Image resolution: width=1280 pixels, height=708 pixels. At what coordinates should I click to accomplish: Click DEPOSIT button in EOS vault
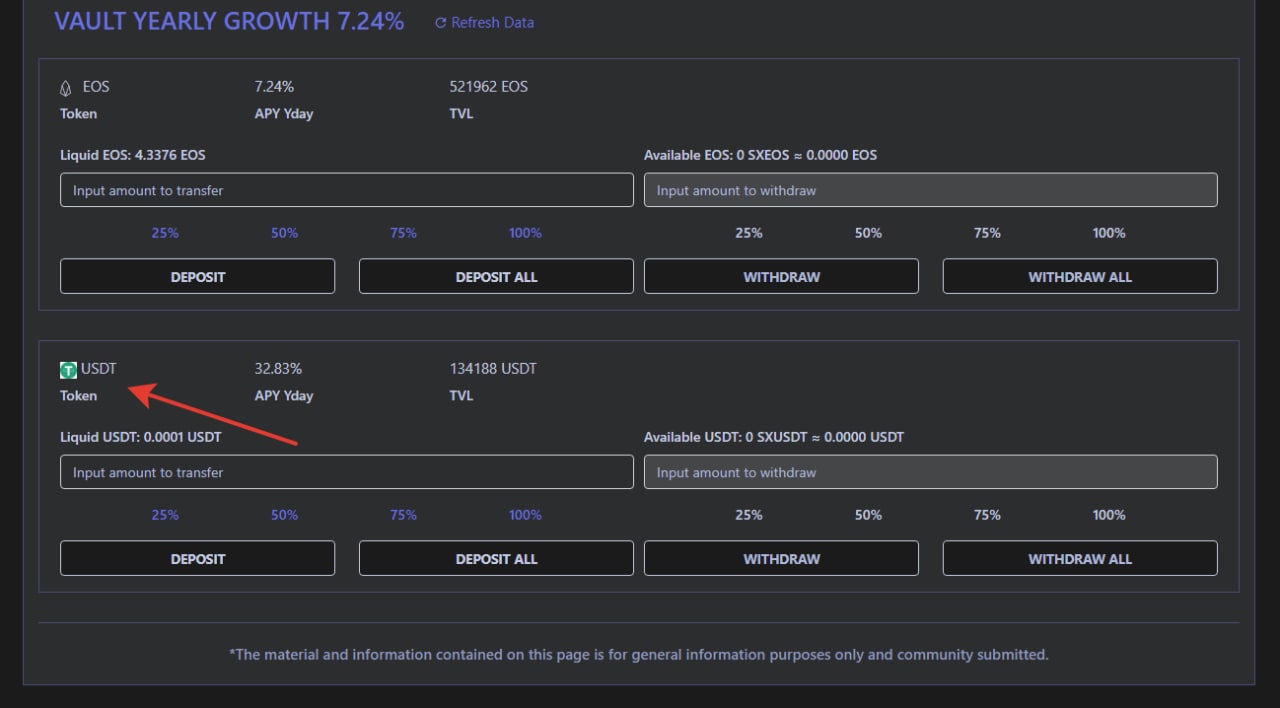coord(197,276)
